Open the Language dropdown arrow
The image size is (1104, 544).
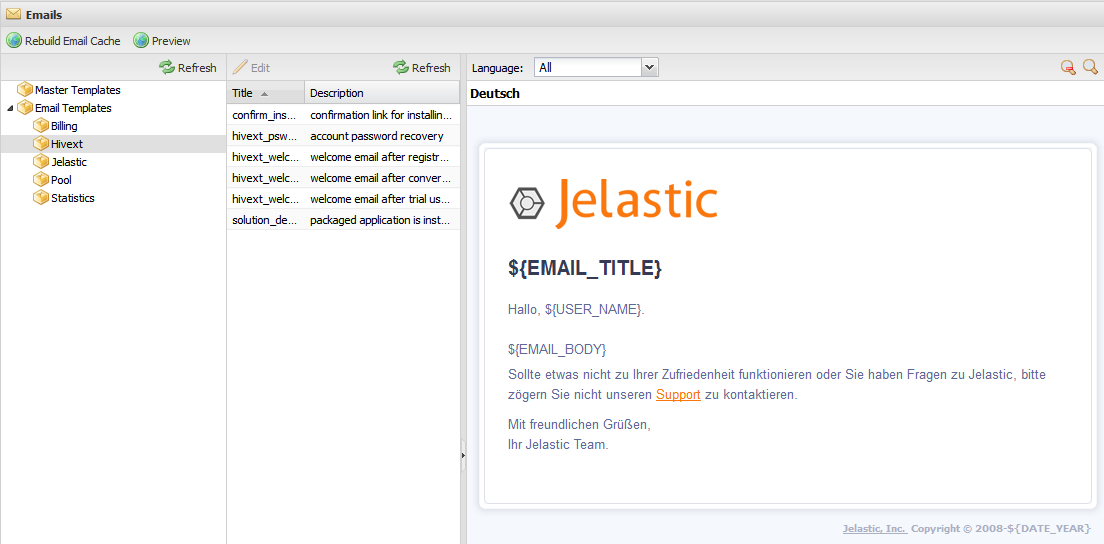coord(650,68)
